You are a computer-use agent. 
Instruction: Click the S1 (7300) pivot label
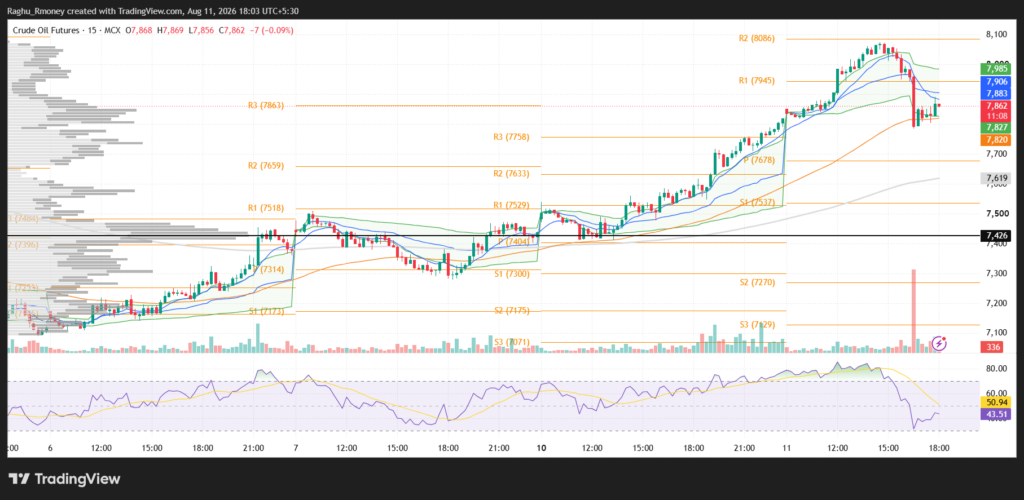(x=512, y=273)
